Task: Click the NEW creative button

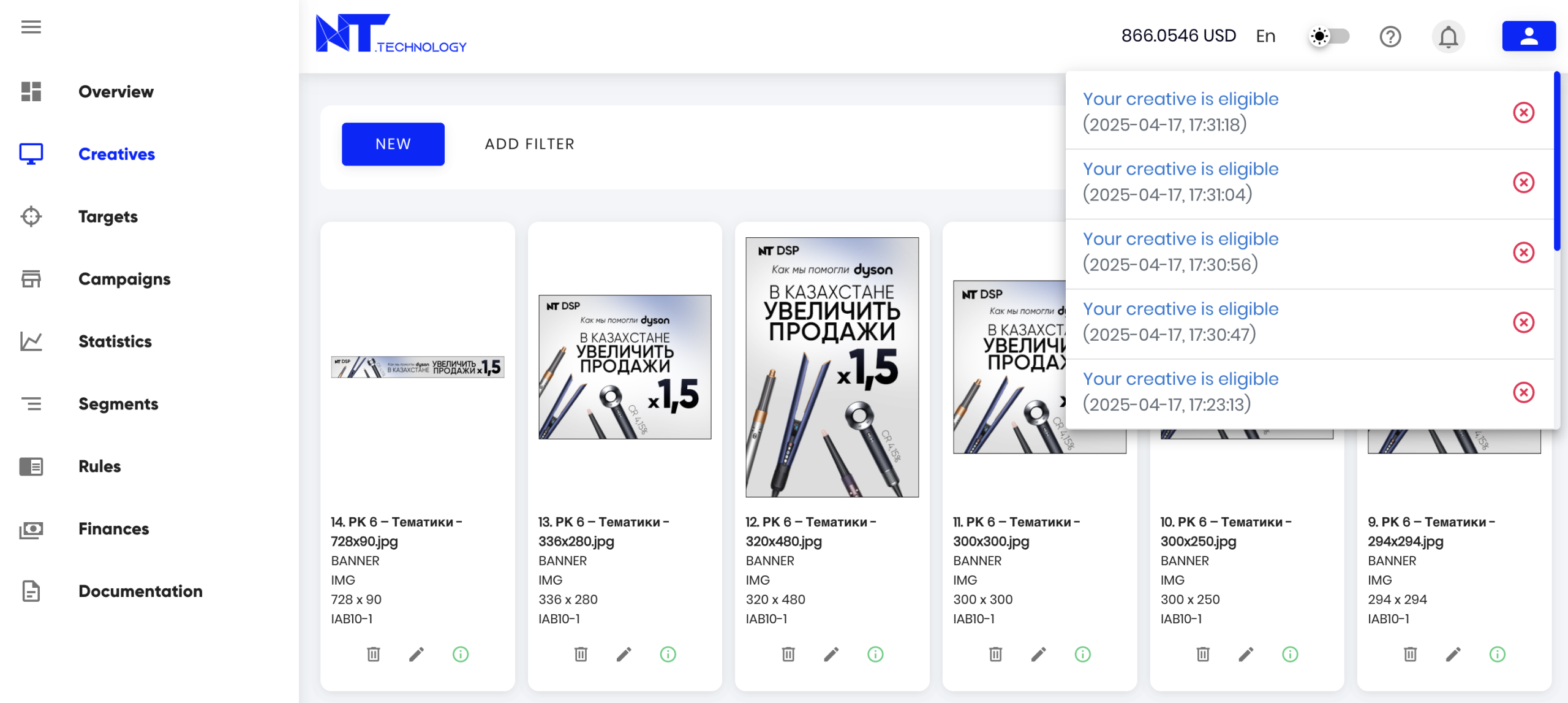Action: click(x=393, y=144)
